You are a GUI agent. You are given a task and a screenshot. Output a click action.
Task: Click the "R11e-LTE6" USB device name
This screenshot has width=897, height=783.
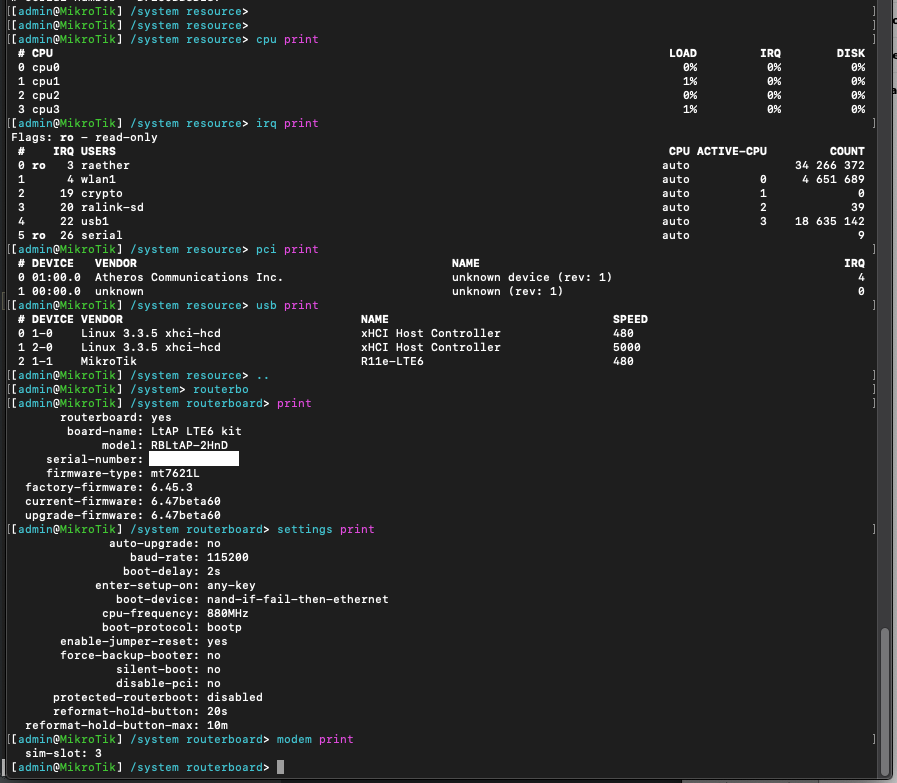point(392,361)
